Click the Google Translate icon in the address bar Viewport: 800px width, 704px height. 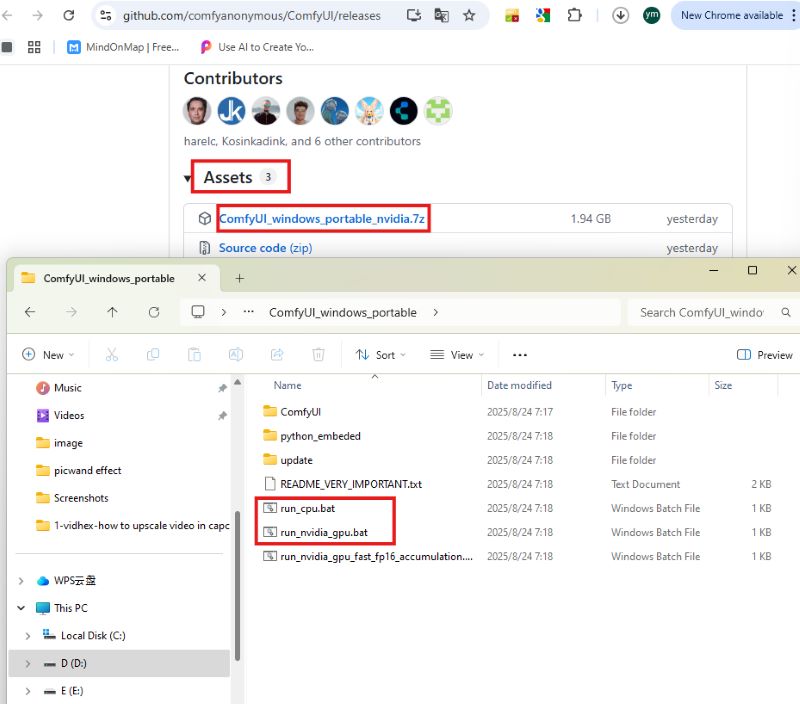click(x=442, y=16)
